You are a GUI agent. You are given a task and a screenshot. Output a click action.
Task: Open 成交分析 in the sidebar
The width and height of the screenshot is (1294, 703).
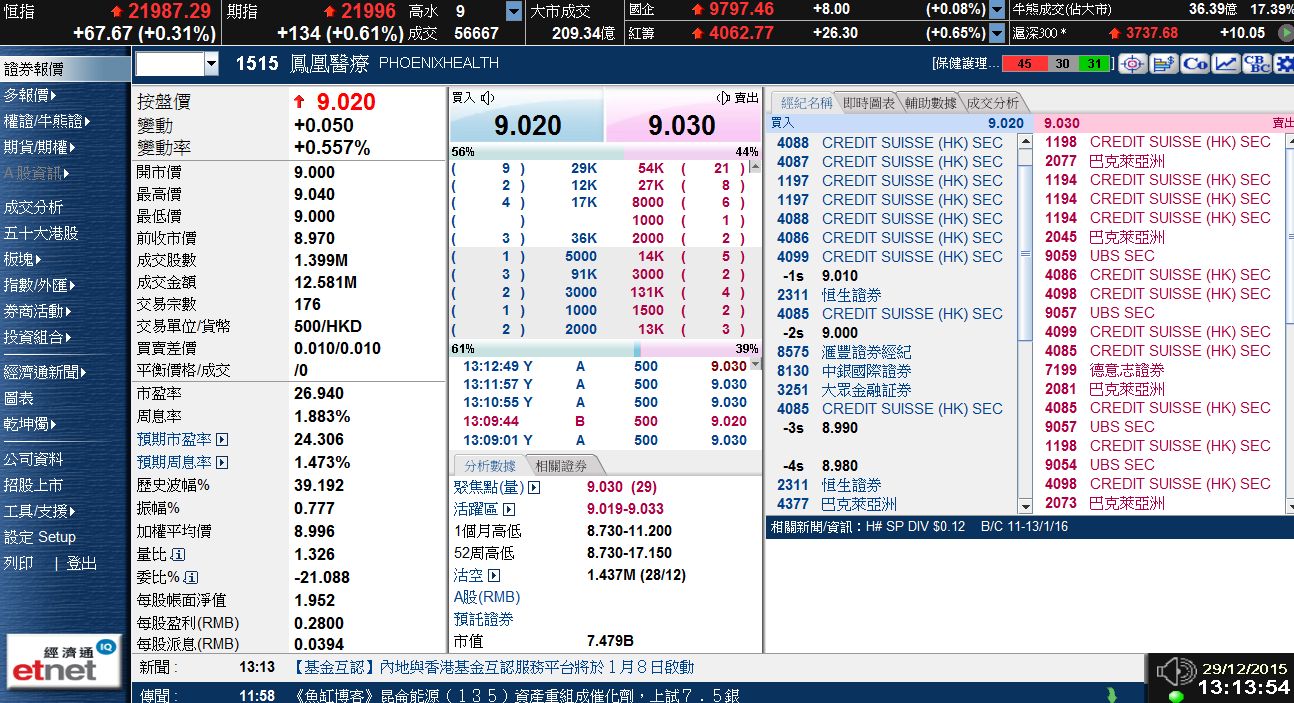pos(33,208)
